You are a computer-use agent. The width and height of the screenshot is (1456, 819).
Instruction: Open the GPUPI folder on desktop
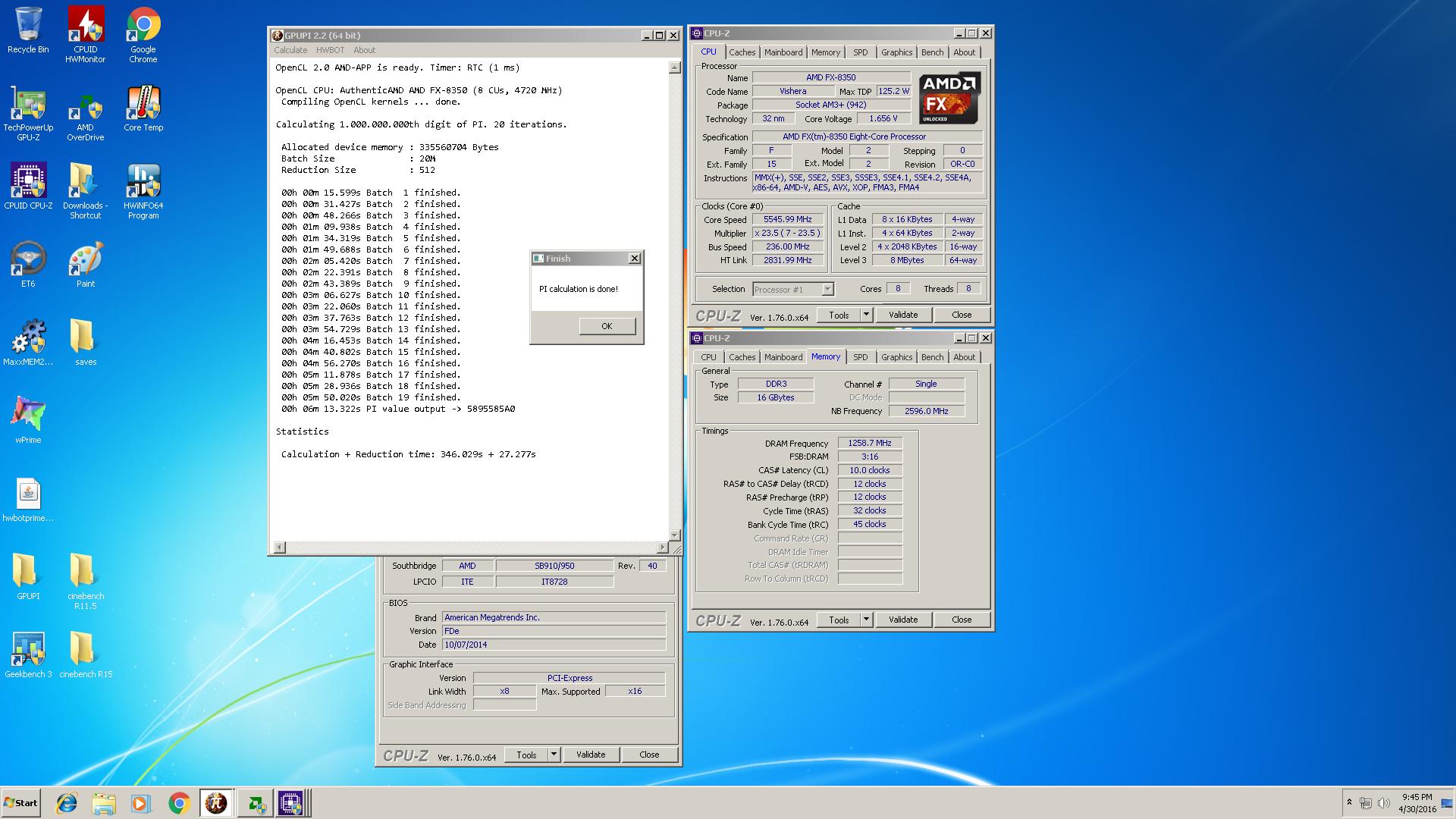pyautogui.click(x=28, y=577)
